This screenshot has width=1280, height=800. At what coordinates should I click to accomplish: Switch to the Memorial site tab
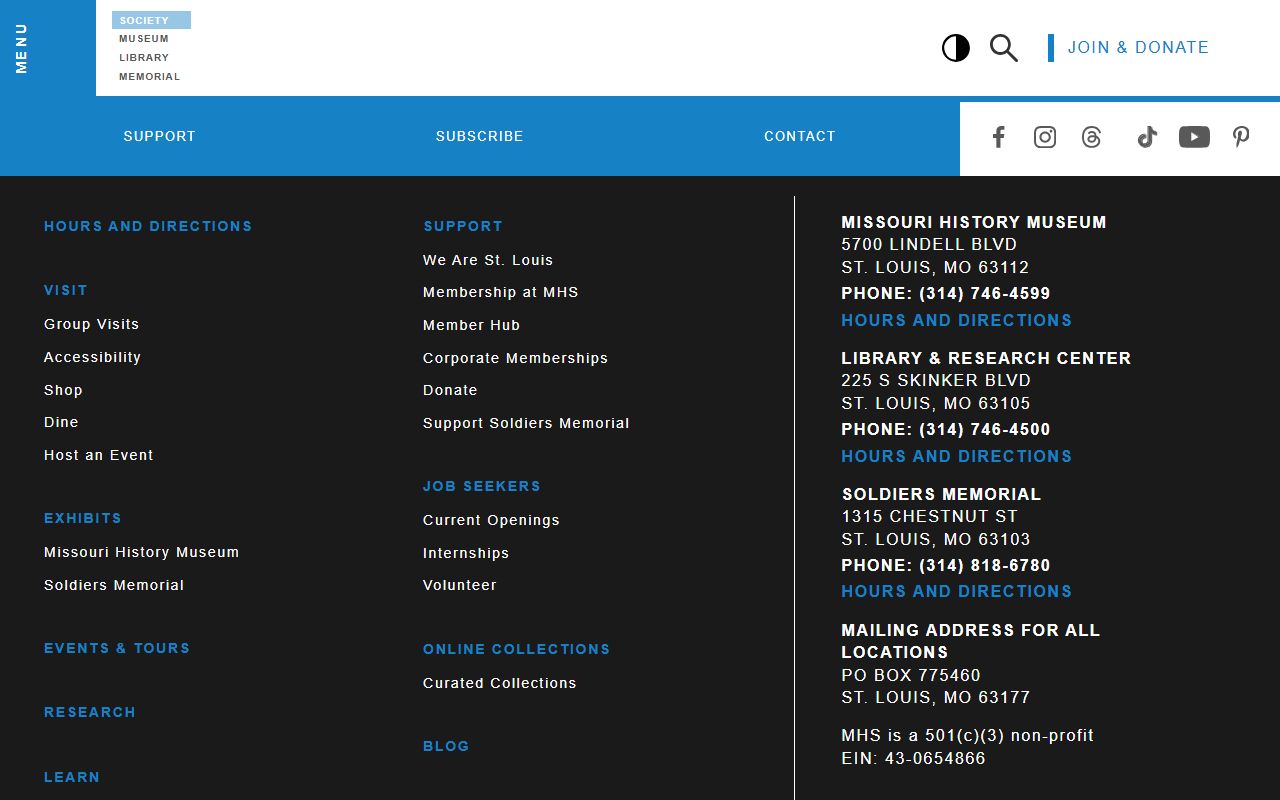point(150,77)
